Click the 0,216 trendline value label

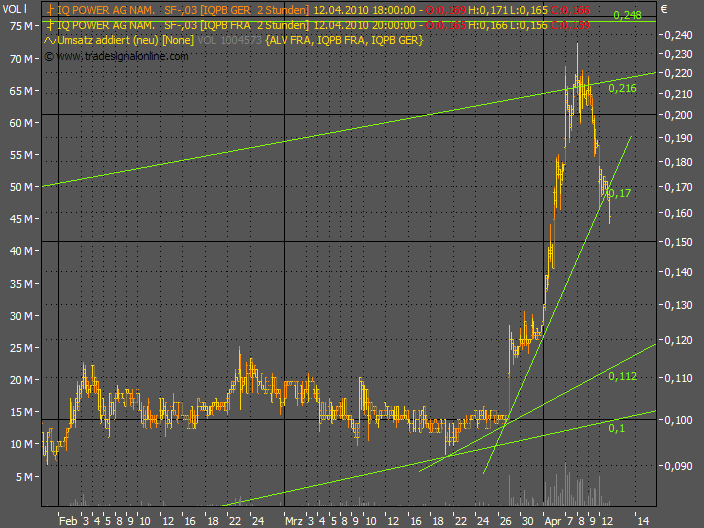(622, 89)
